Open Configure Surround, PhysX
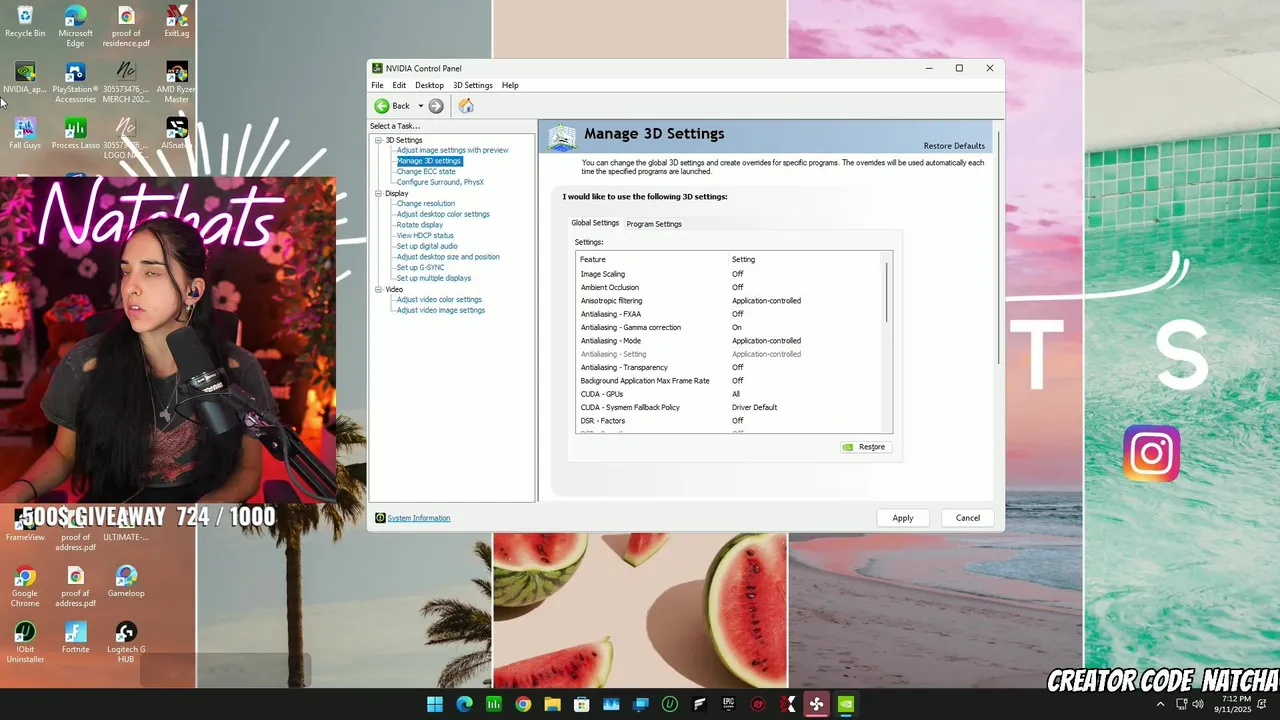 pyautogui.click(x=440, y=182)
